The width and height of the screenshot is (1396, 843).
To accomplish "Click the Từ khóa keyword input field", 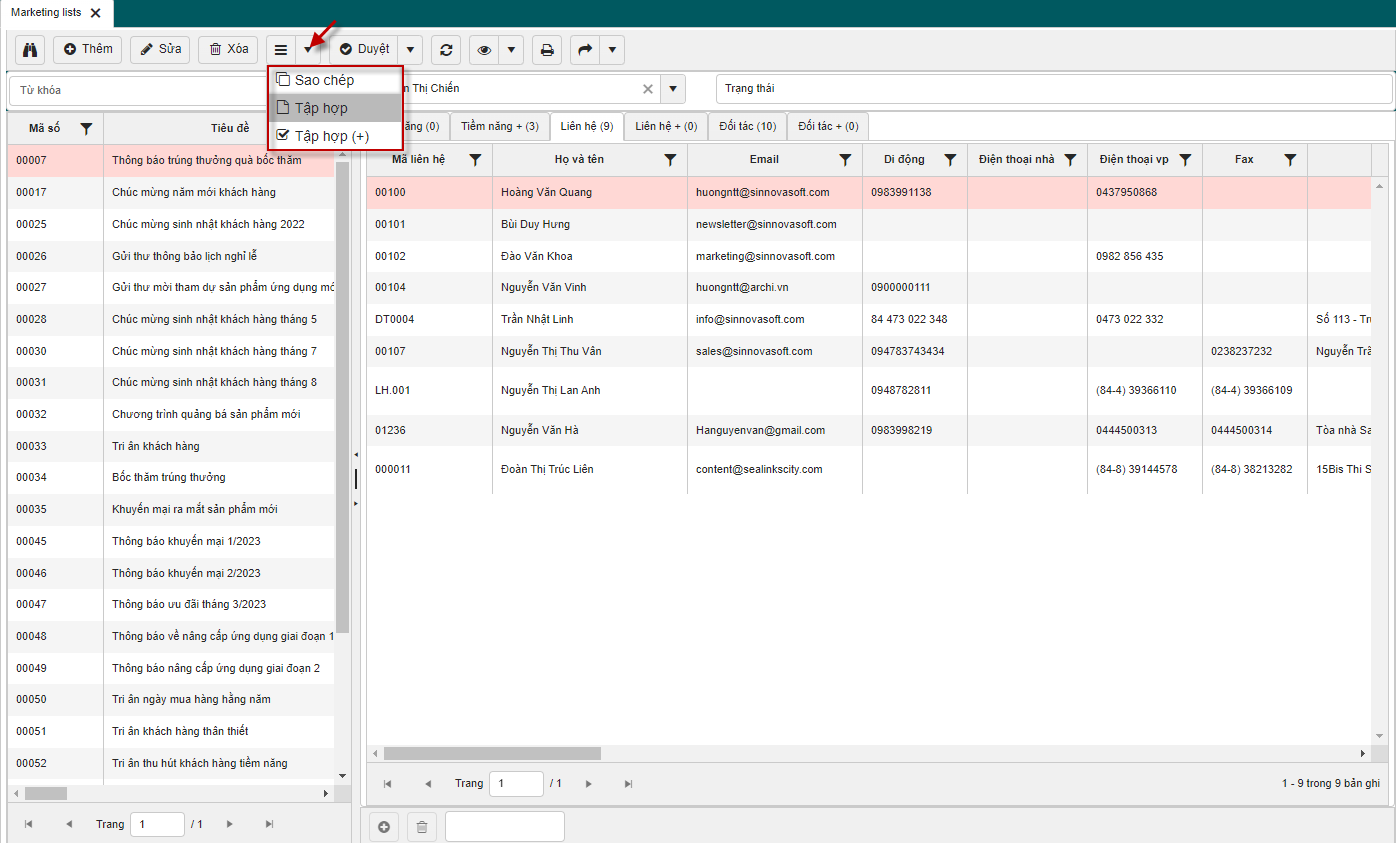I will tap(138, 90).
